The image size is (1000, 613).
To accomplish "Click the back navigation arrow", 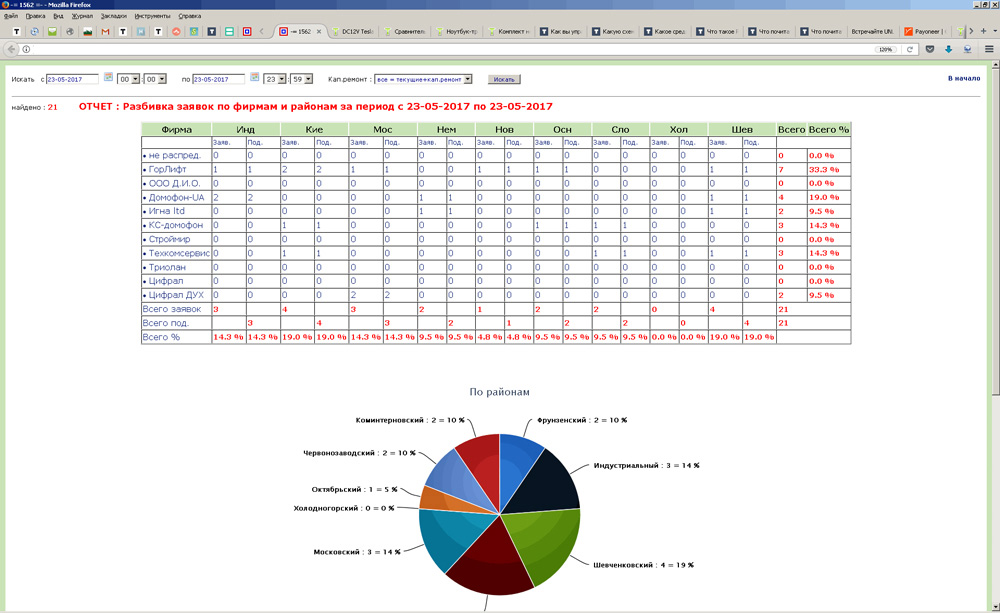I will pos(11,49).
